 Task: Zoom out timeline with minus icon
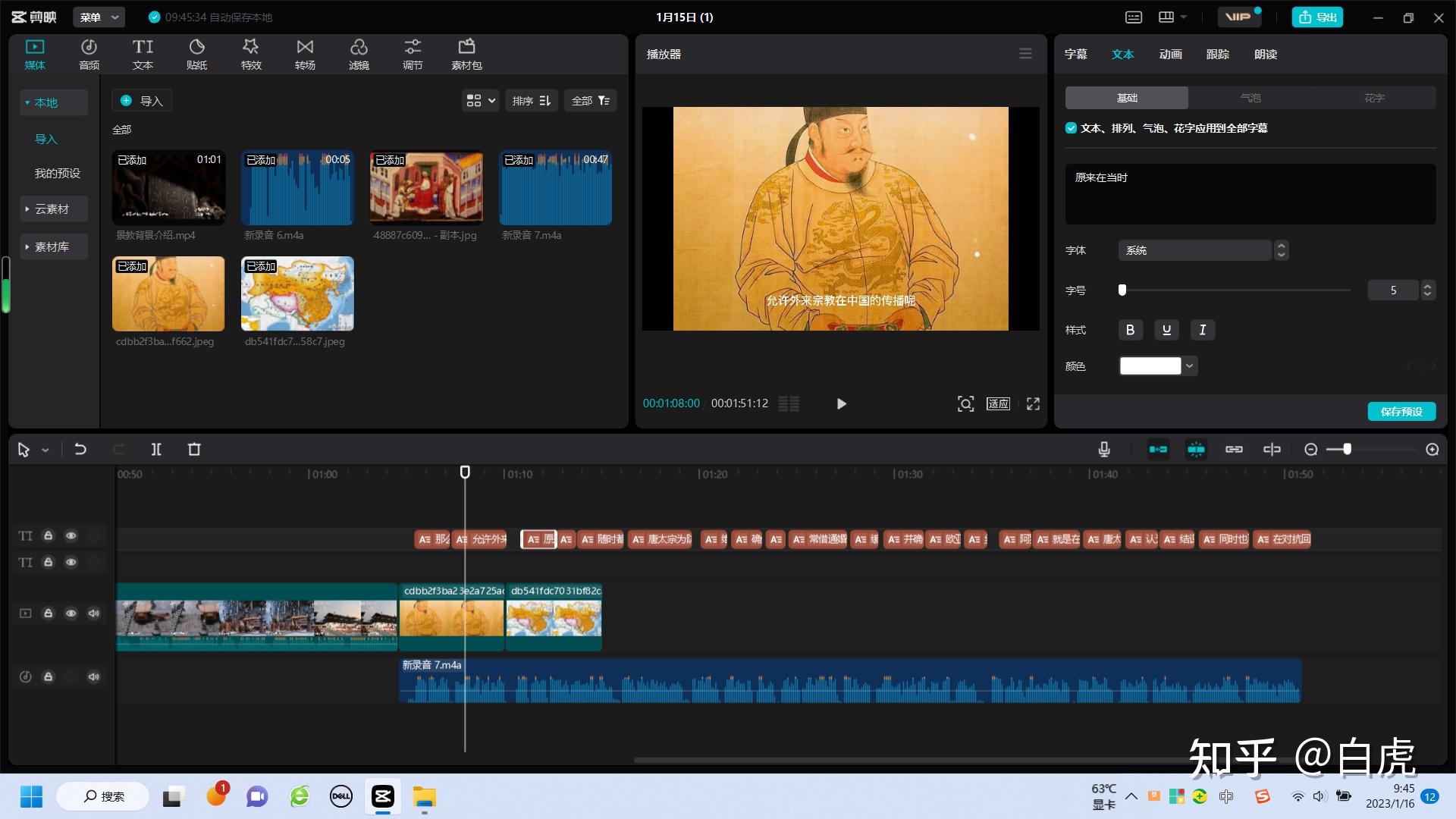[1310, 450]
